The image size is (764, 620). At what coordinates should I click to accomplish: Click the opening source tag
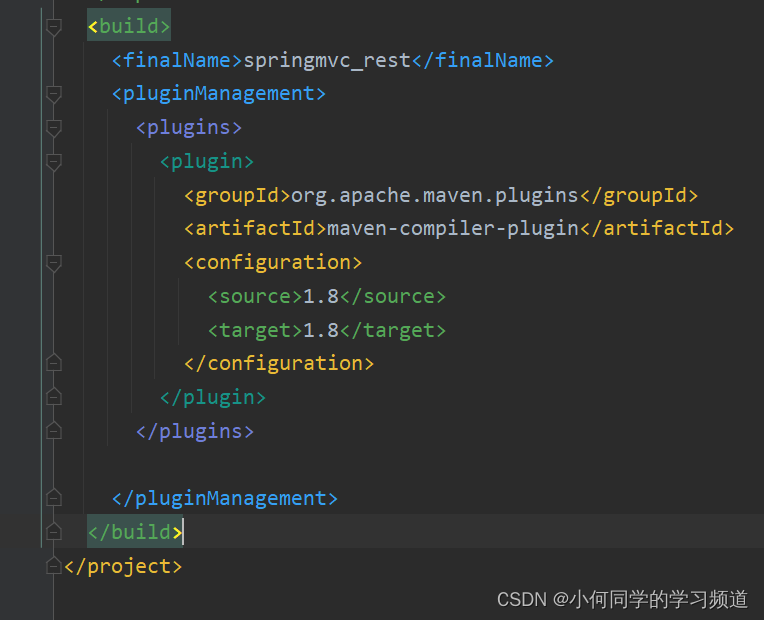pos(255,297)
